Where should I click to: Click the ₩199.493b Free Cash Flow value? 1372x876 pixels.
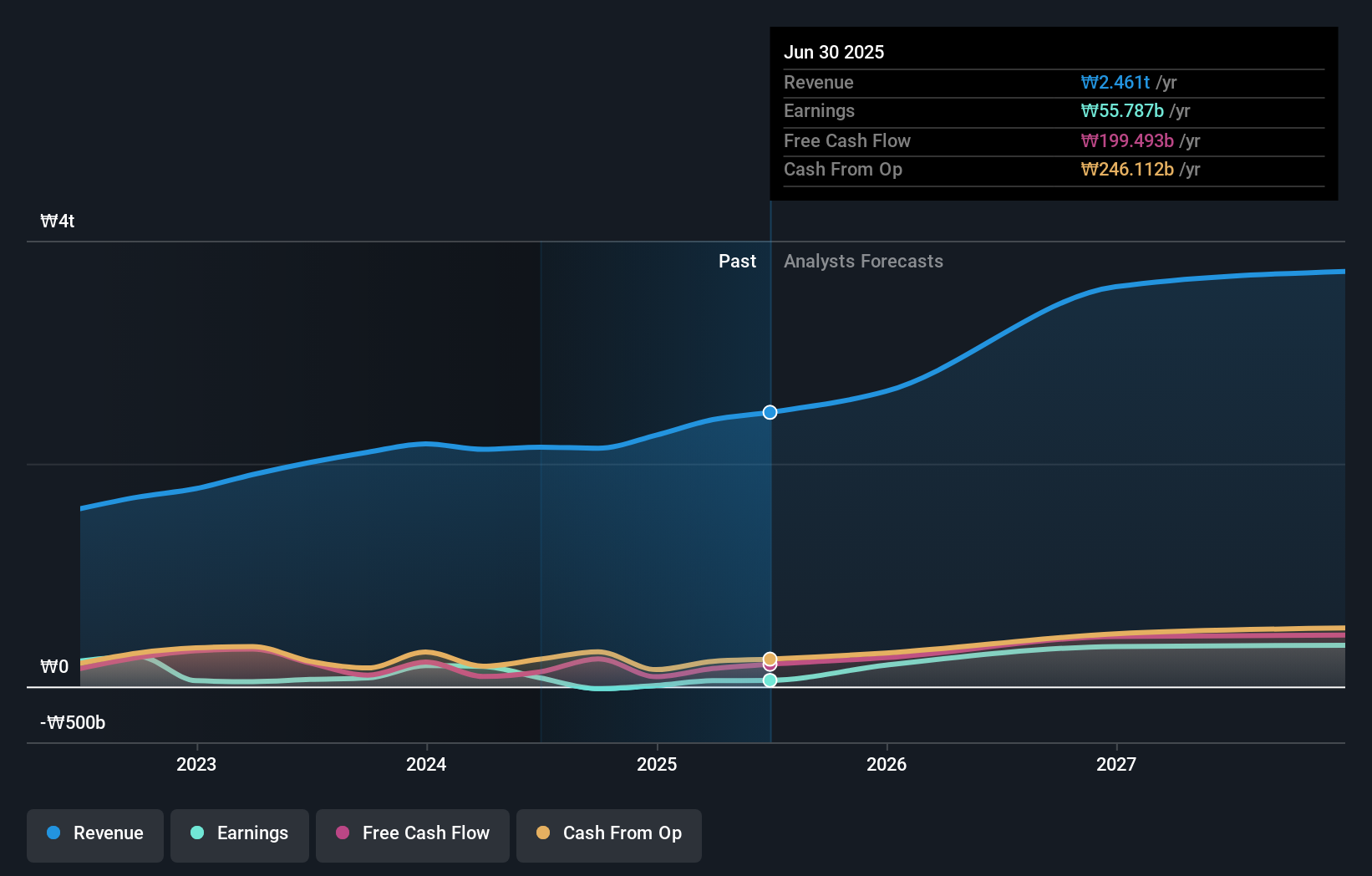tap(1126, 140)
